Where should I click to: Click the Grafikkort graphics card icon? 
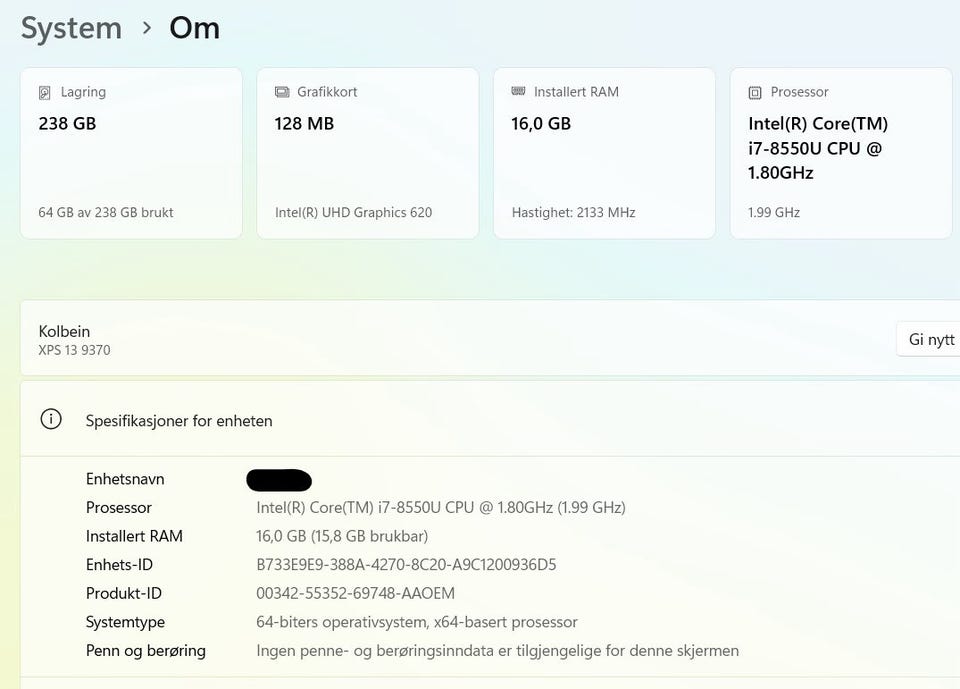[x=282, y=92]
